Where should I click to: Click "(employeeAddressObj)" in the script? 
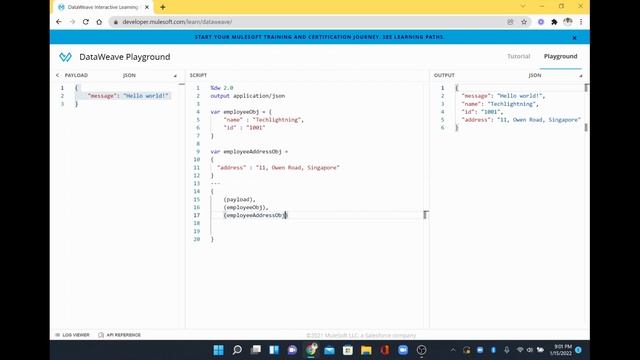pyautogui.click(x=255, y=215)
